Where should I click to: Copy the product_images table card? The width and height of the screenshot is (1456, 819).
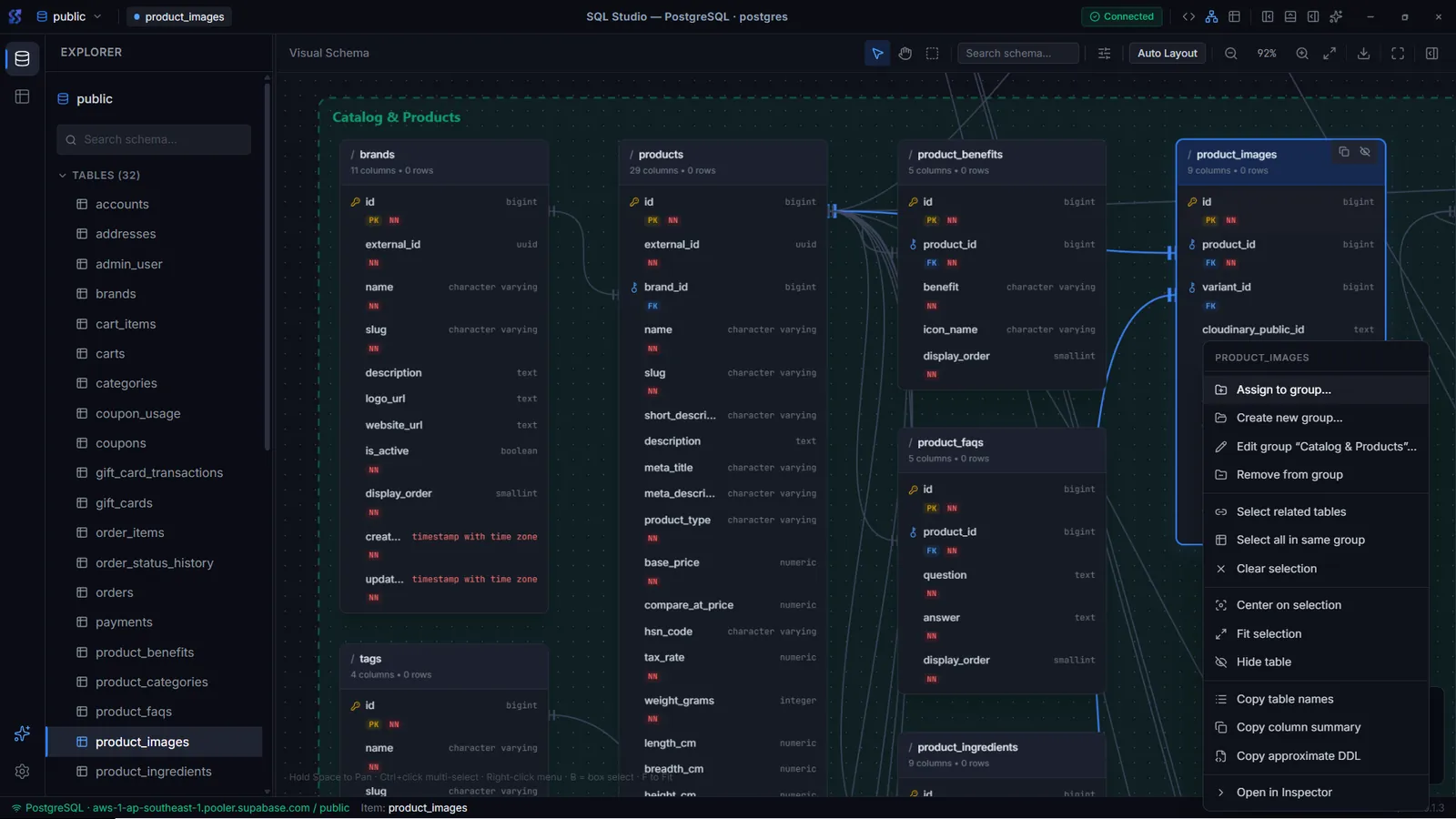click(1344, 152)
